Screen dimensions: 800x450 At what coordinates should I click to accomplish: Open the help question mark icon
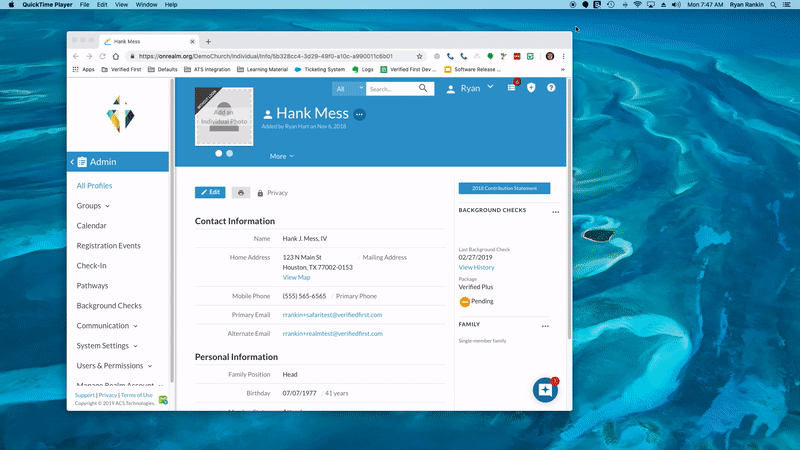tap(551, 88)
